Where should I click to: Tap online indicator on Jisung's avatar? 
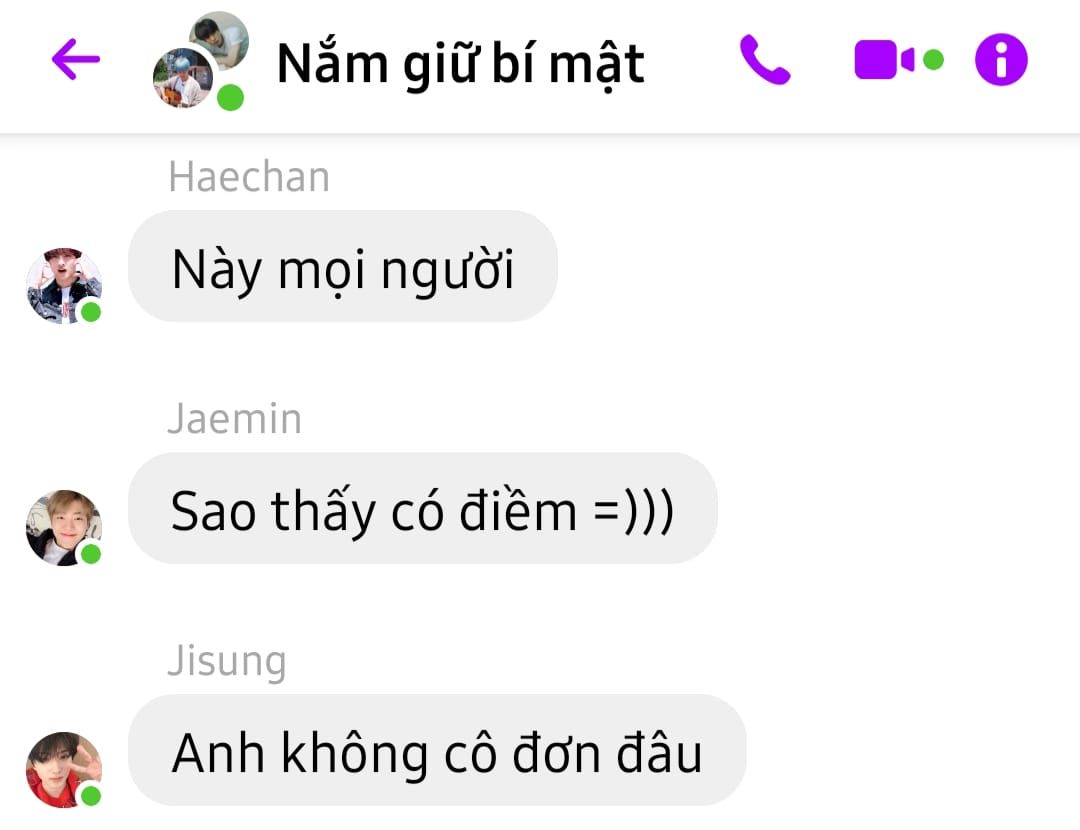click(91, 796)
